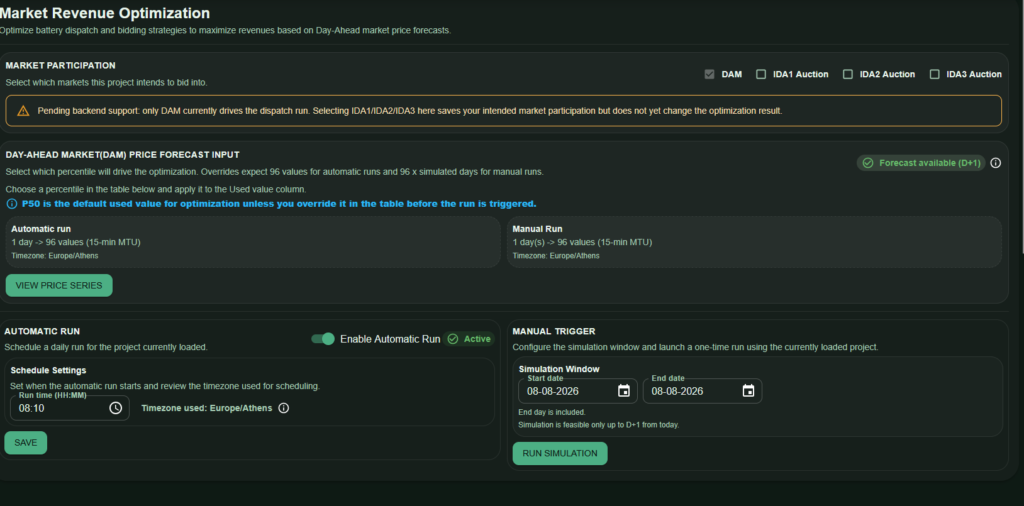1024x506 pixels.
Task: Check the IDA2 Auction checkbox
Action: [x=848, y=74]
